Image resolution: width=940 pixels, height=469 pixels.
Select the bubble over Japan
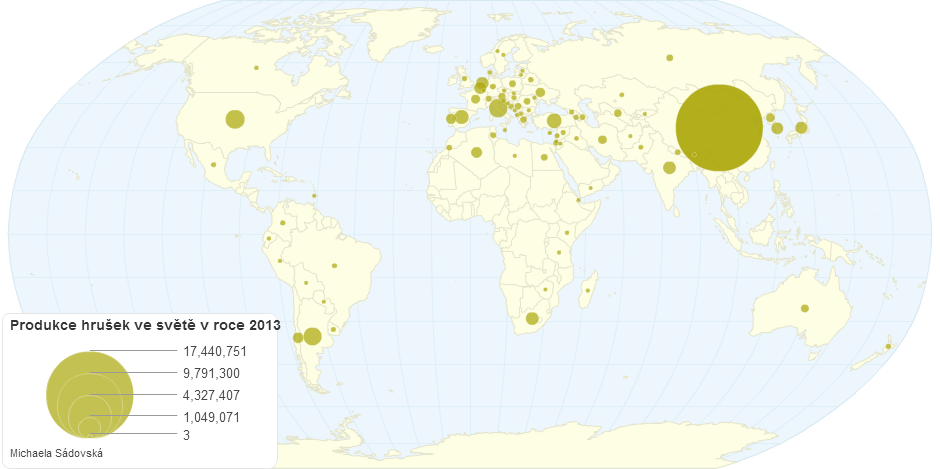800,127
